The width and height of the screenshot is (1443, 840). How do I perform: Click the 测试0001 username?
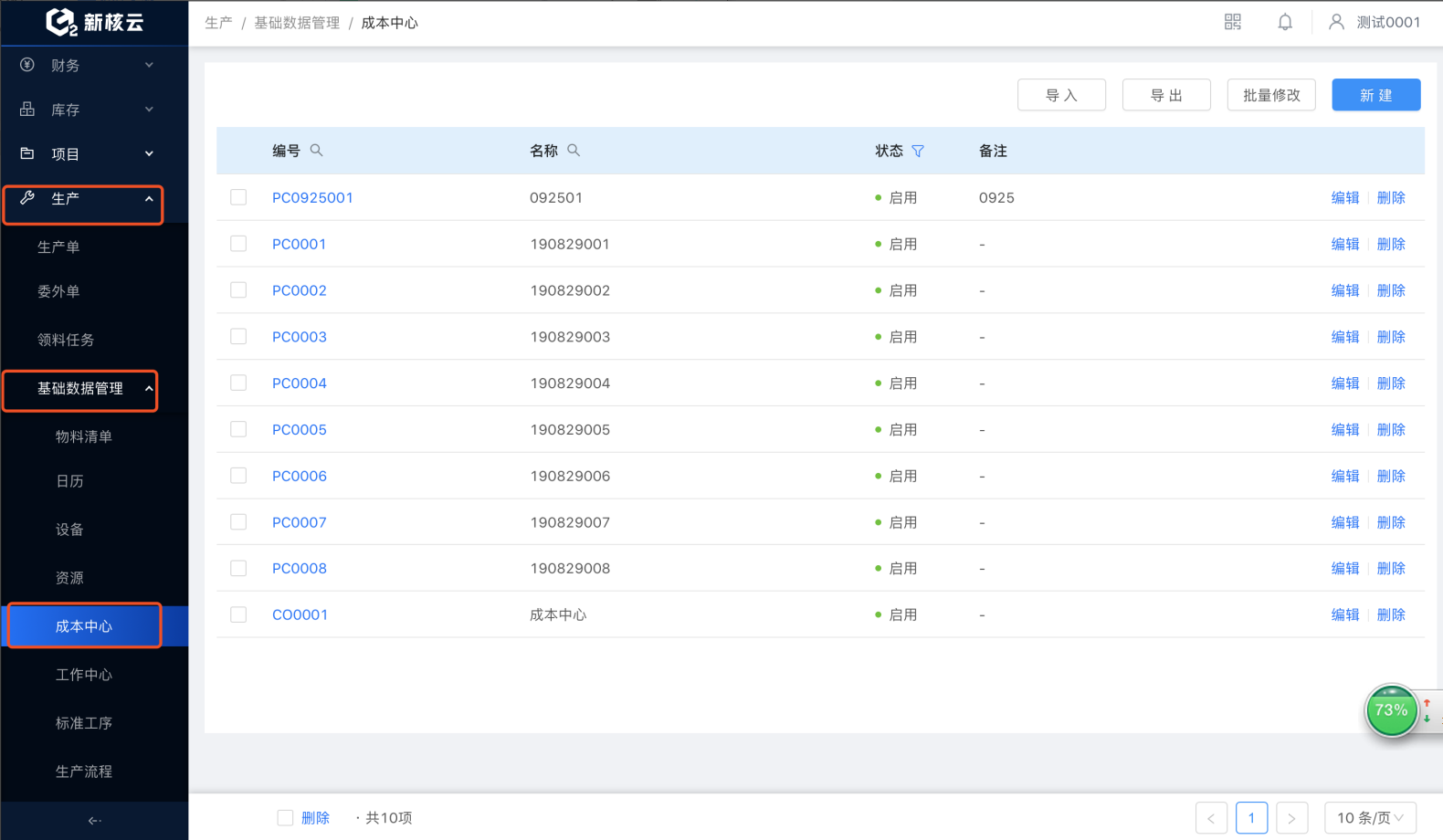[1388, 22]
